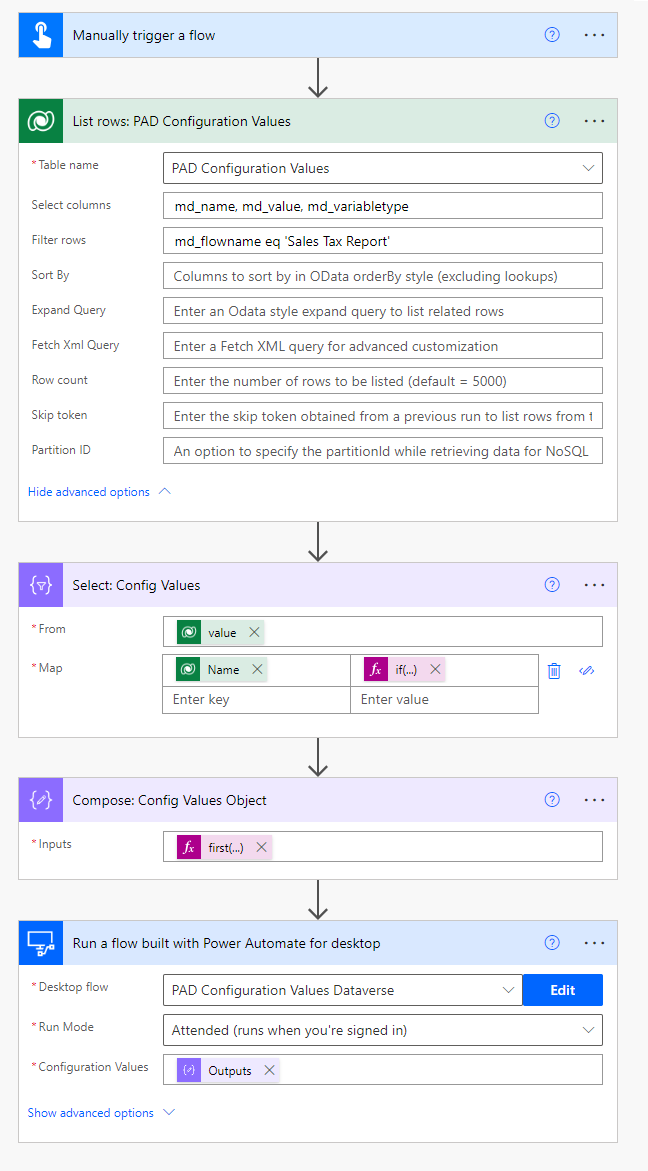Remove the first(...) expression from Inputs
Image resolution: width=648 pixels, height=1171 pixels.
[x=261, y=847]
